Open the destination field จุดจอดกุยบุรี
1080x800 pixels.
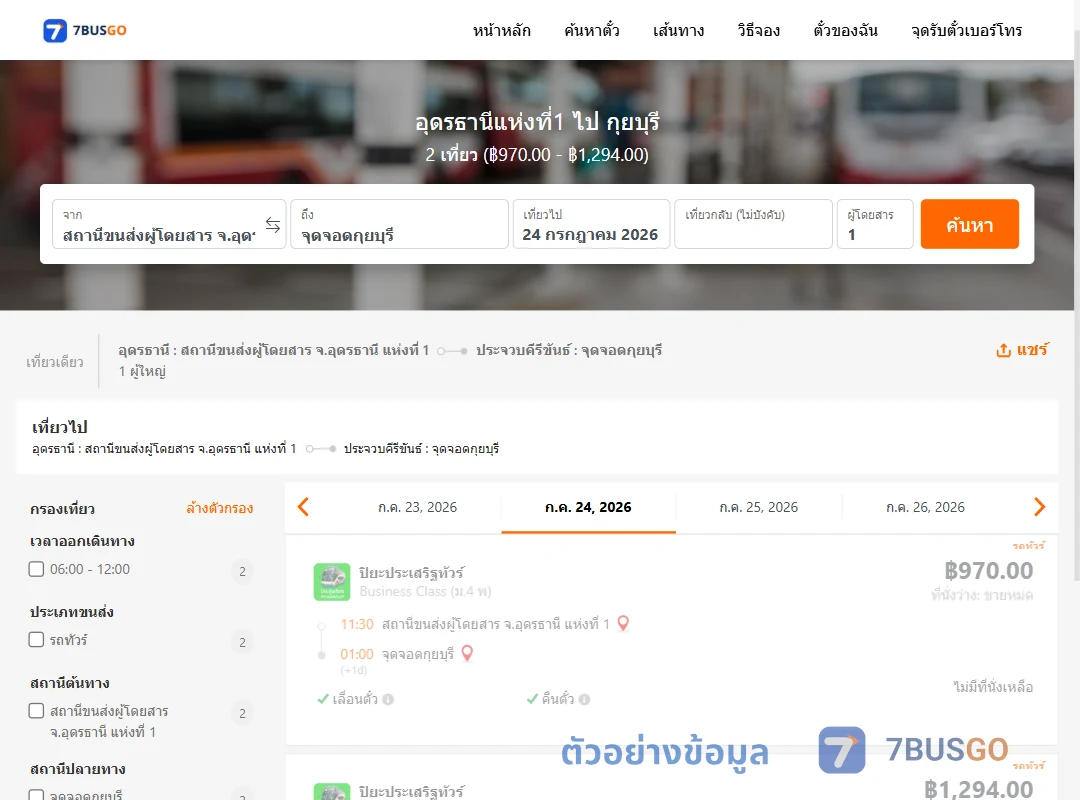click(x=399, y=224)
